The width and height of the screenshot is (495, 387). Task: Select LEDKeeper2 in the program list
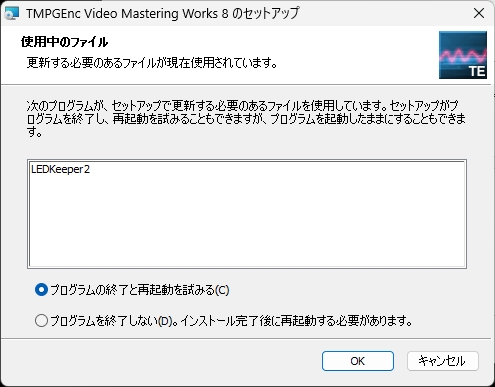[x=60, y=169]
